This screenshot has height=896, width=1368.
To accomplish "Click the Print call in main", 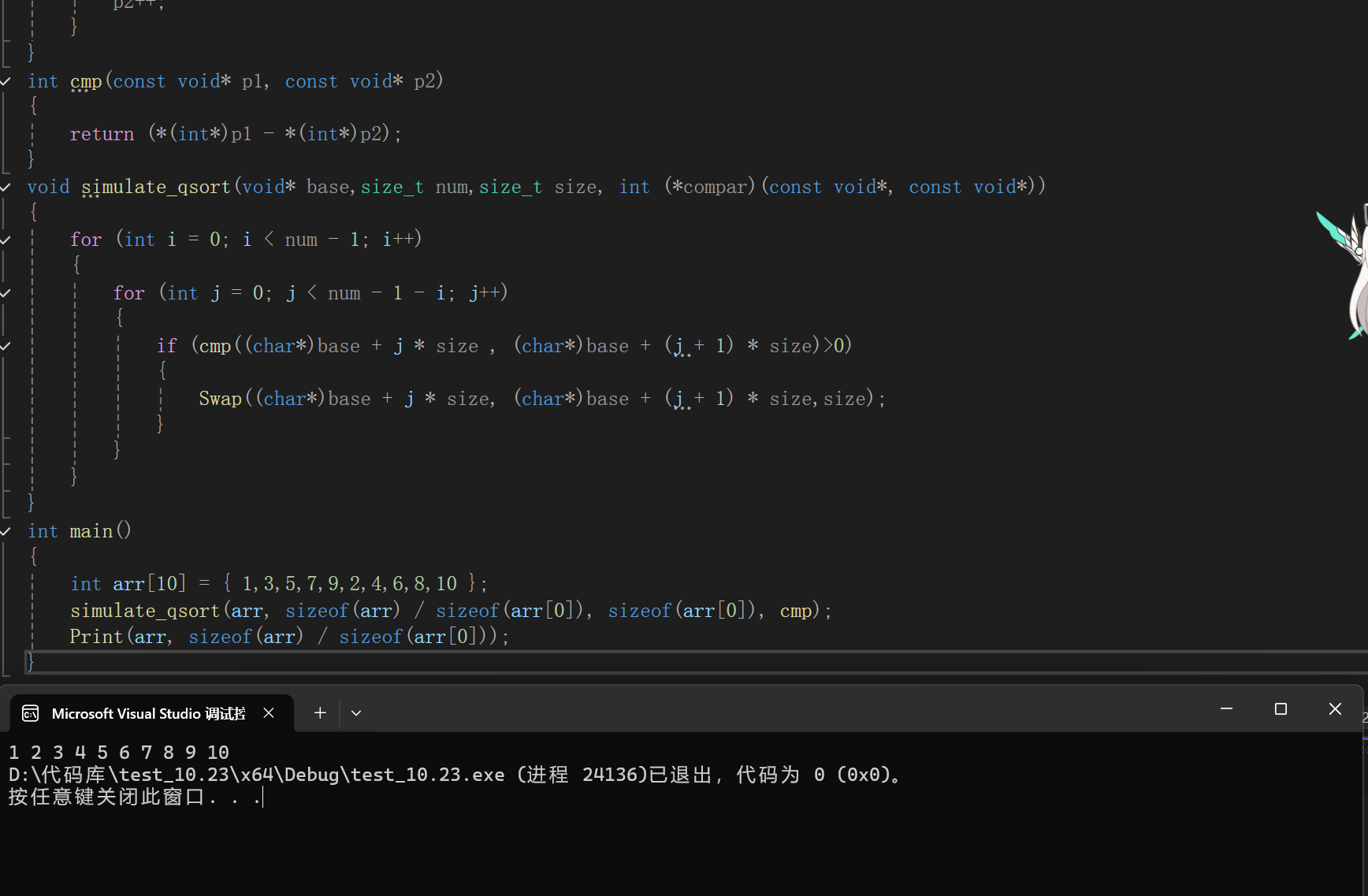I will click(96, 637).
